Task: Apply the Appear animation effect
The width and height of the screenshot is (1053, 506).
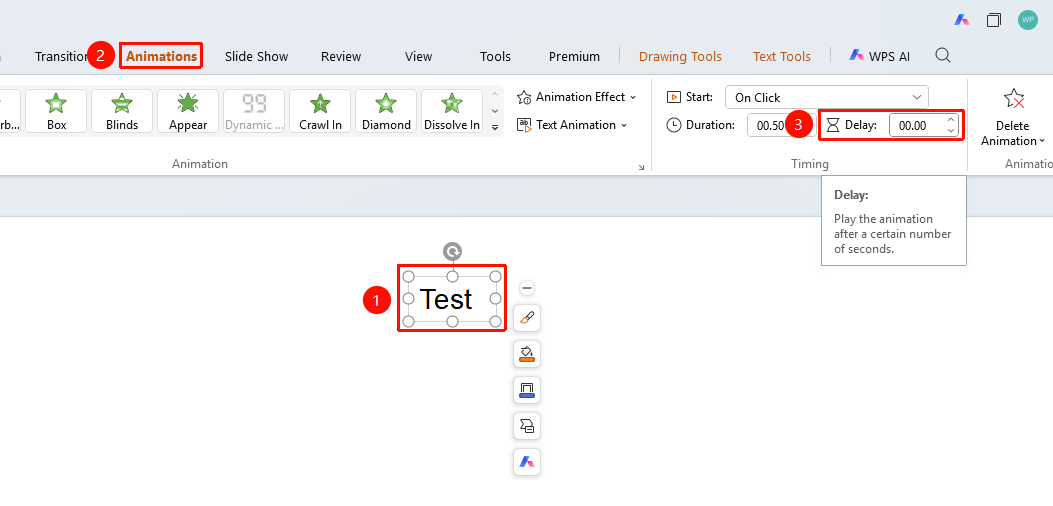Action: click(x=188, y=111)
